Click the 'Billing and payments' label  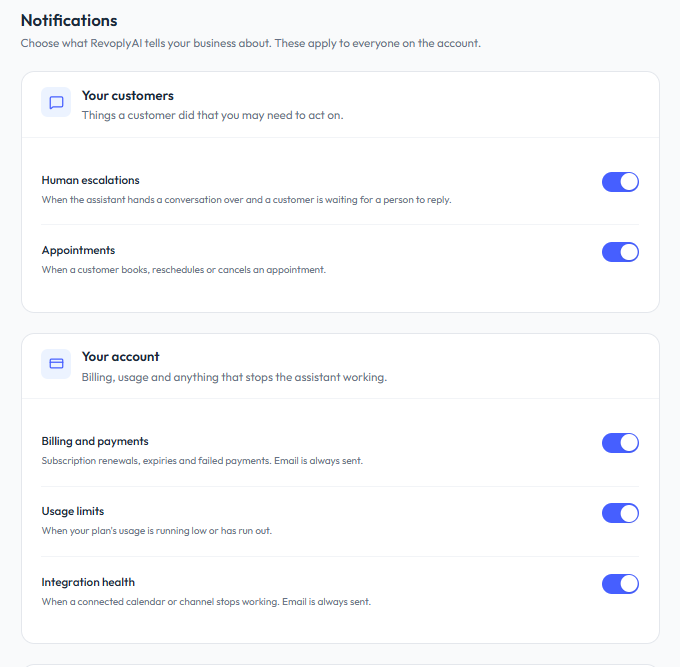[x=95, y=441]
